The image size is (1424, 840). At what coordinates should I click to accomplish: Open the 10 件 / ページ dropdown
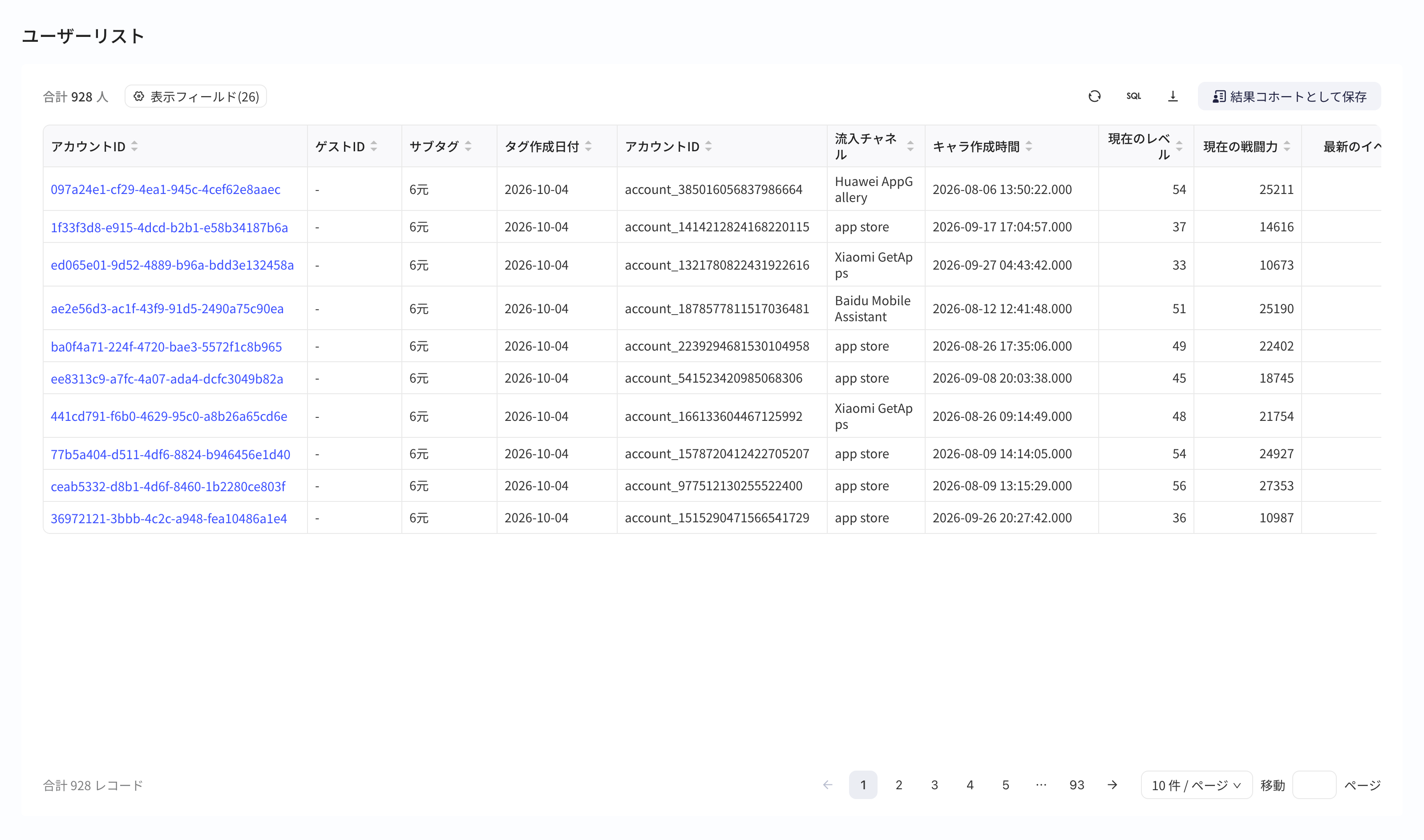tap(1197, 784)
